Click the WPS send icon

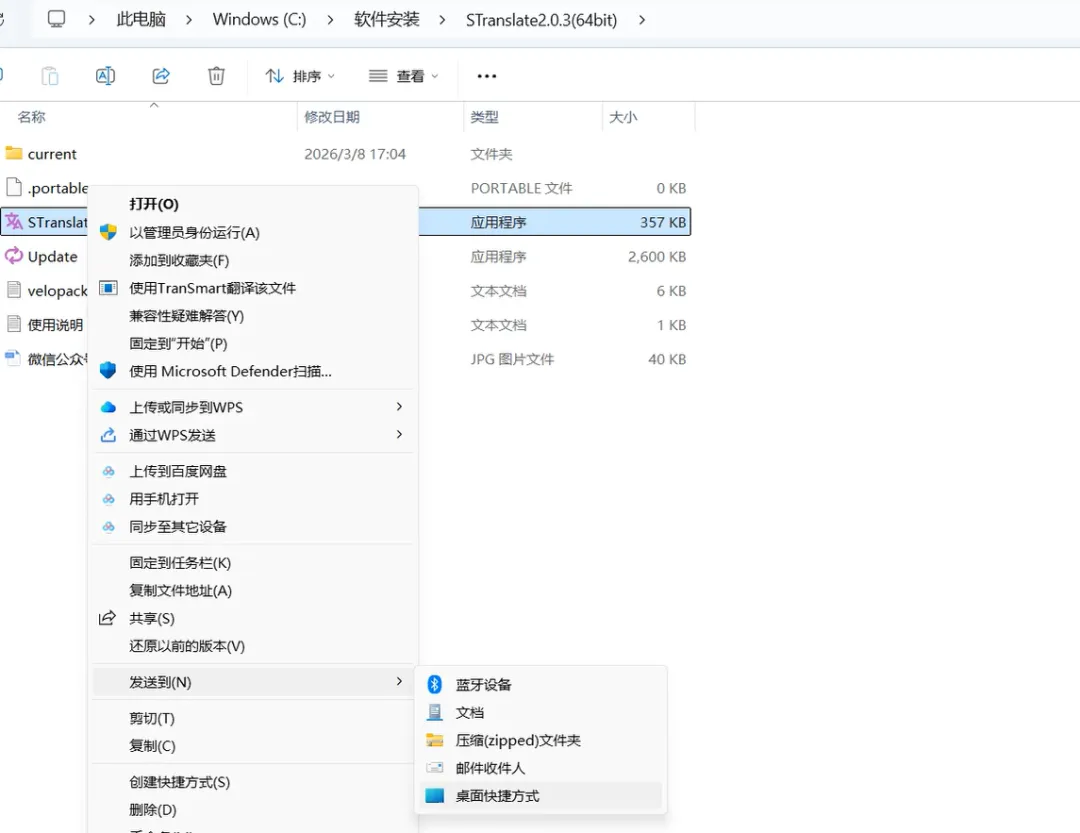108,435
